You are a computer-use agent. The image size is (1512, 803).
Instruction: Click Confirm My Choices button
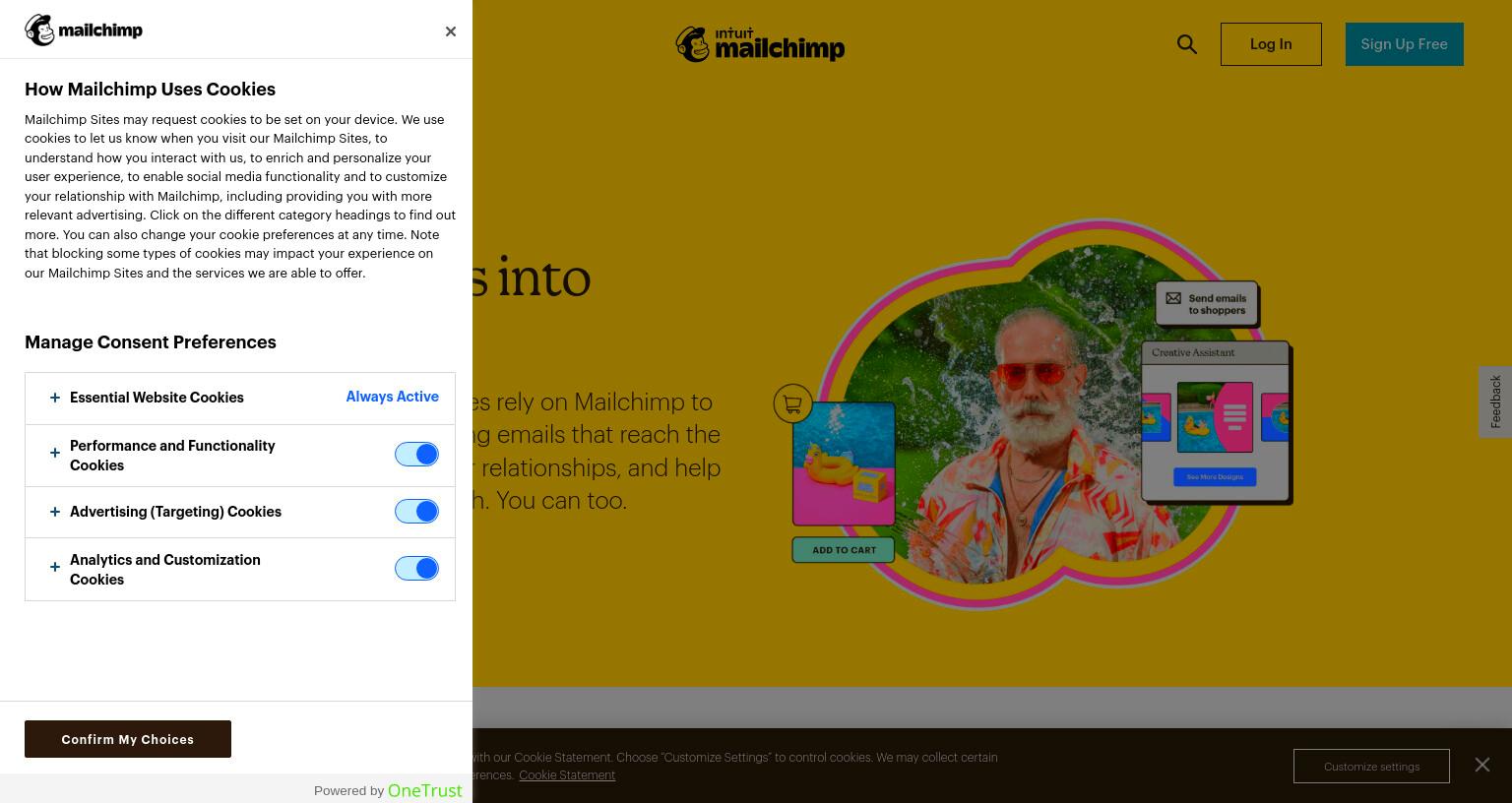[x=128, y=739]
